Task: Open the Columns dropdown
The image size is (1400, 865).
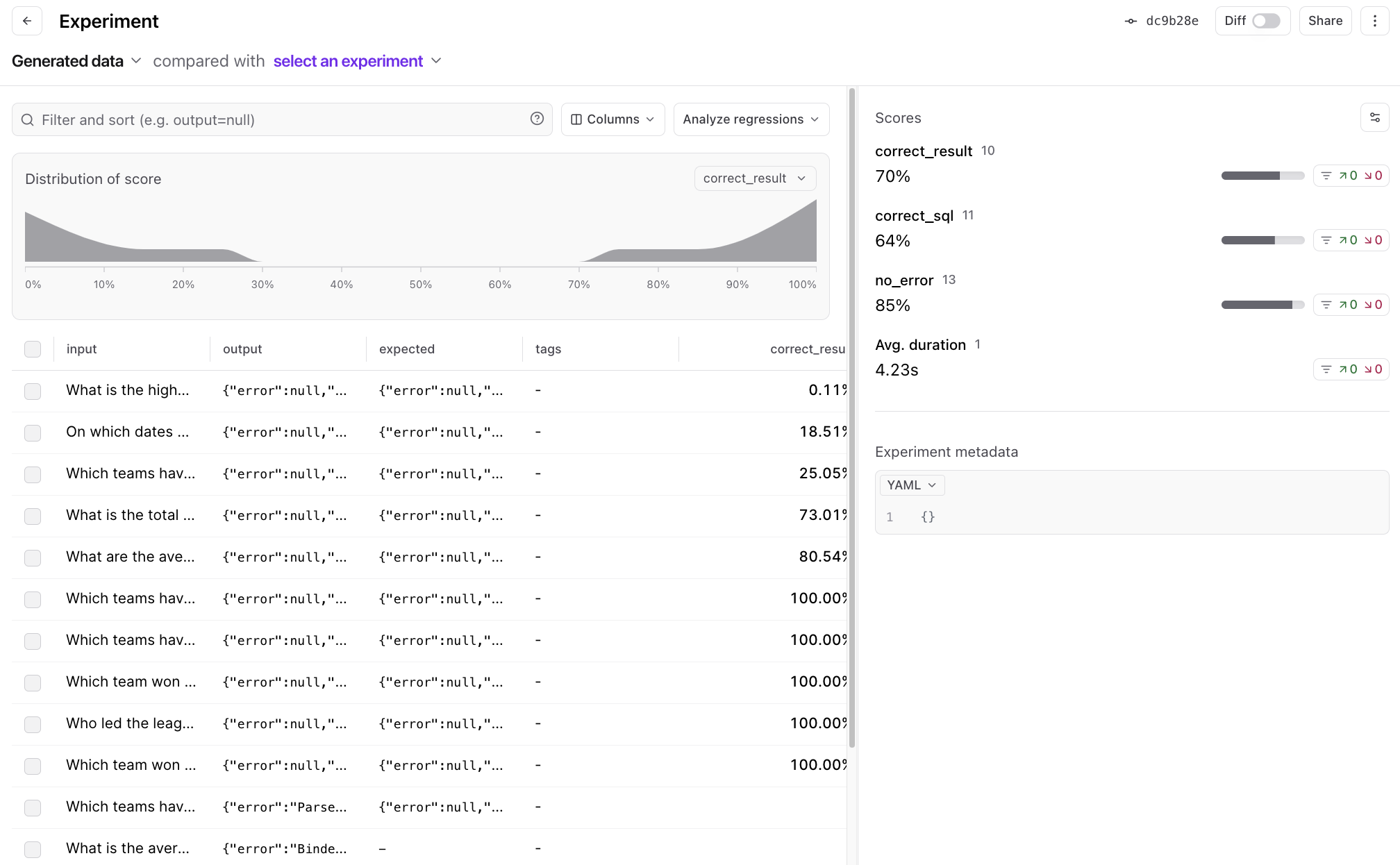Action: tap(612, 119)
